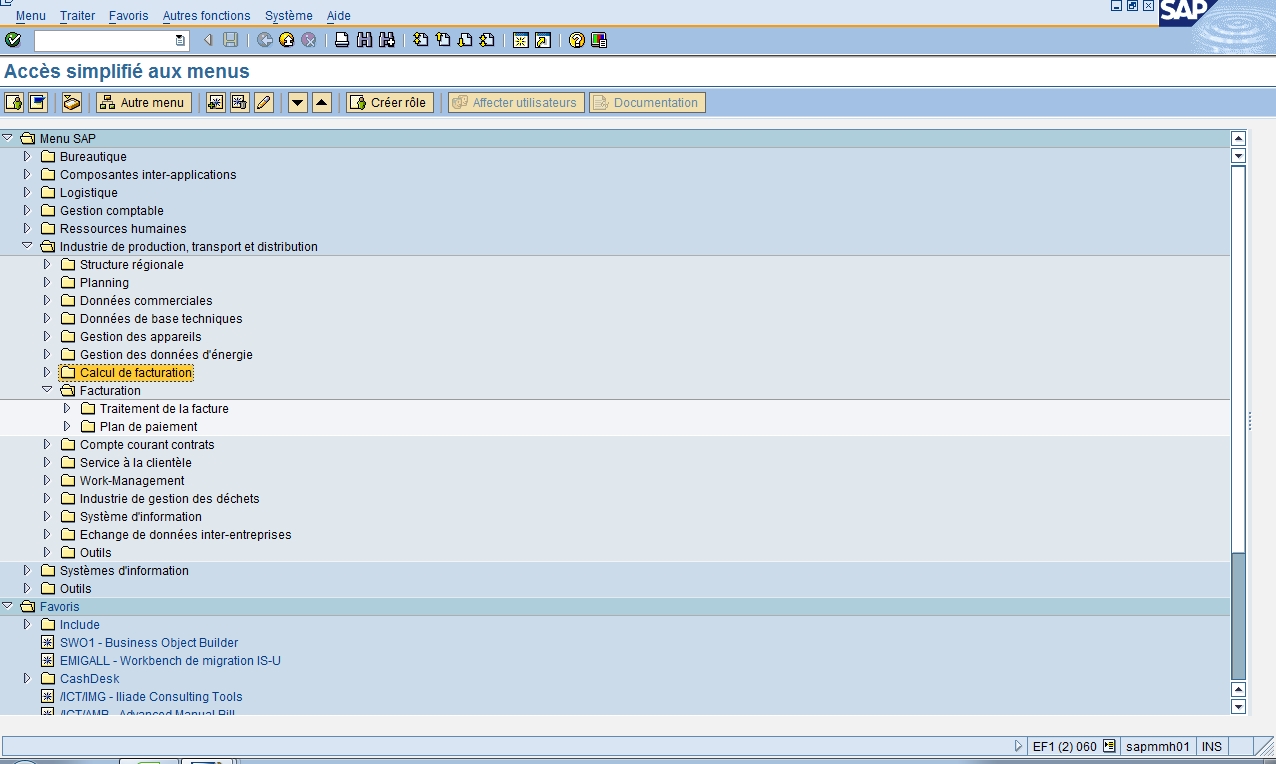Click the Documentation button
Screen dimensions: 1276x764
[x=647, y=102]
